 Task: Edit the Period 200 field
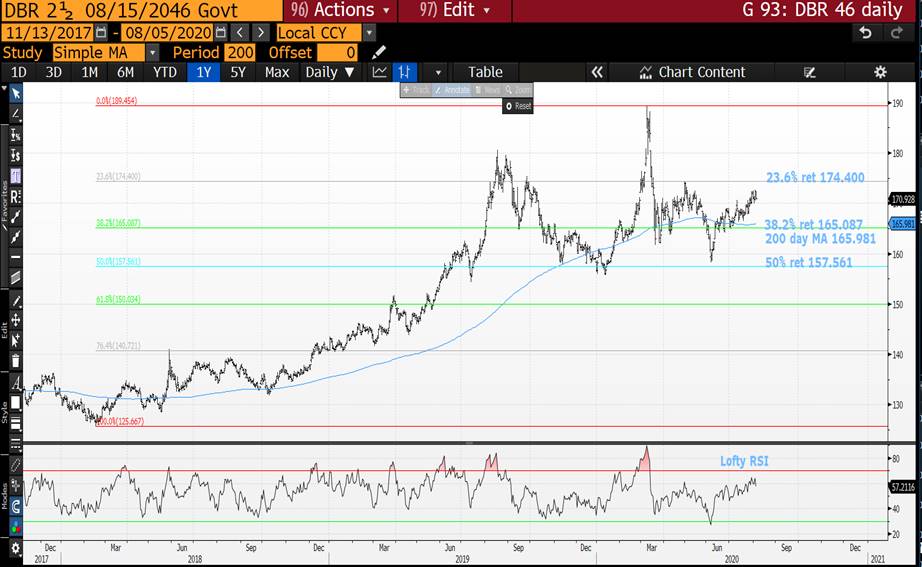click(x=240, y=52)
